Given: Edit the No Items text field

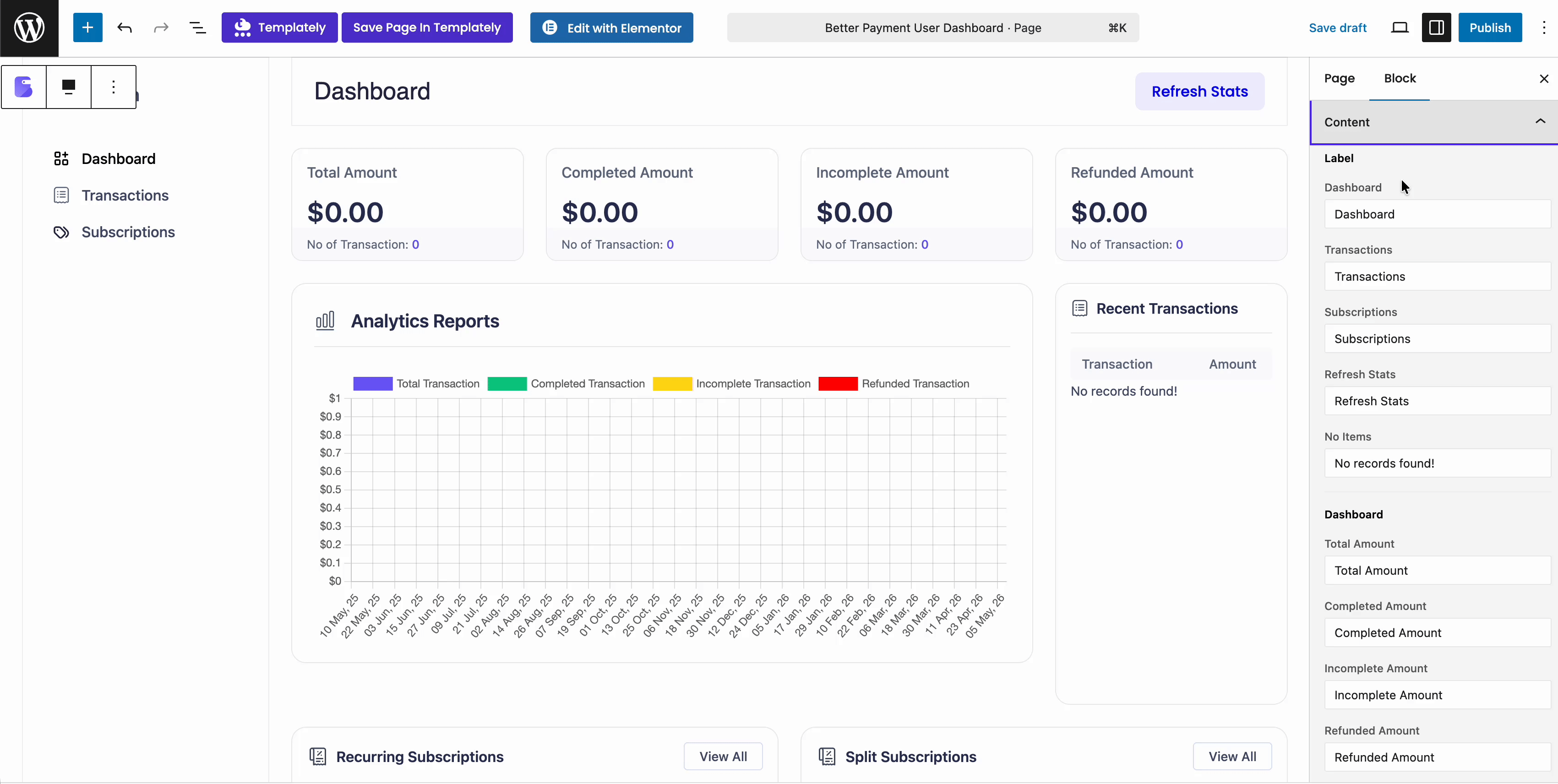Looking at the screenshot, I should pyautogui.click(x=1437, y=463).
